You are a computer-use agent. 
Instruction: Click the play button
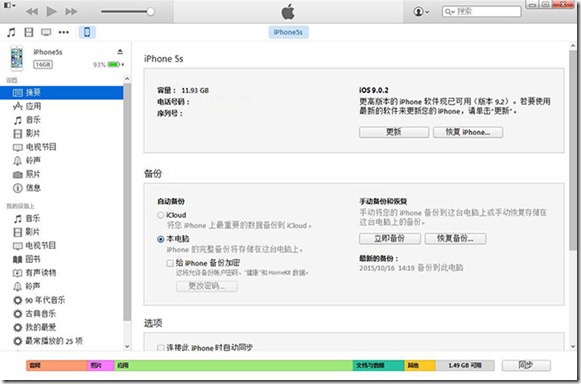coord(52,11)
